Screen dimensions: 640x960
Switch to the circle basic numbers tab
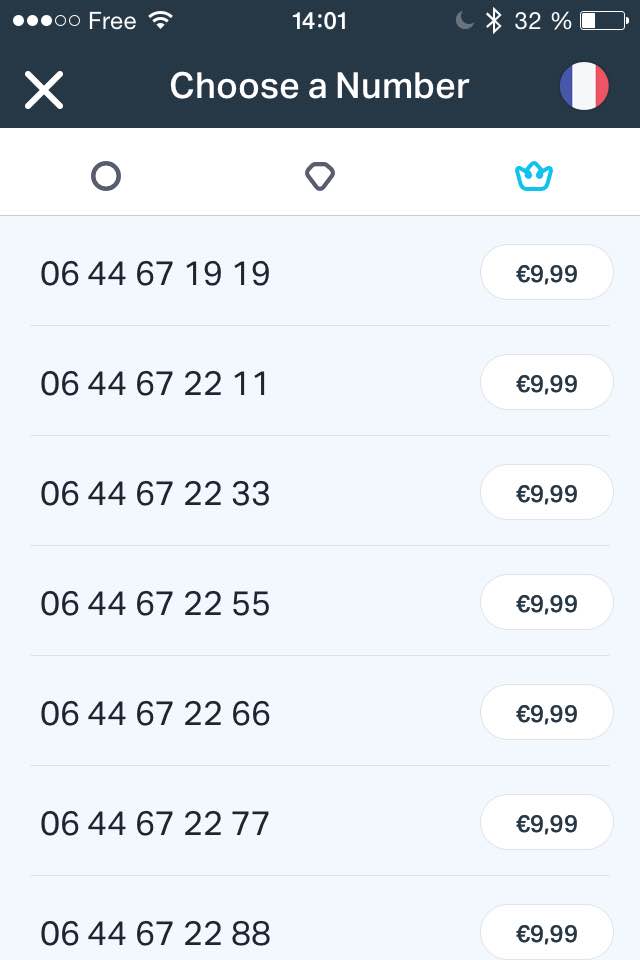[106, 177]
